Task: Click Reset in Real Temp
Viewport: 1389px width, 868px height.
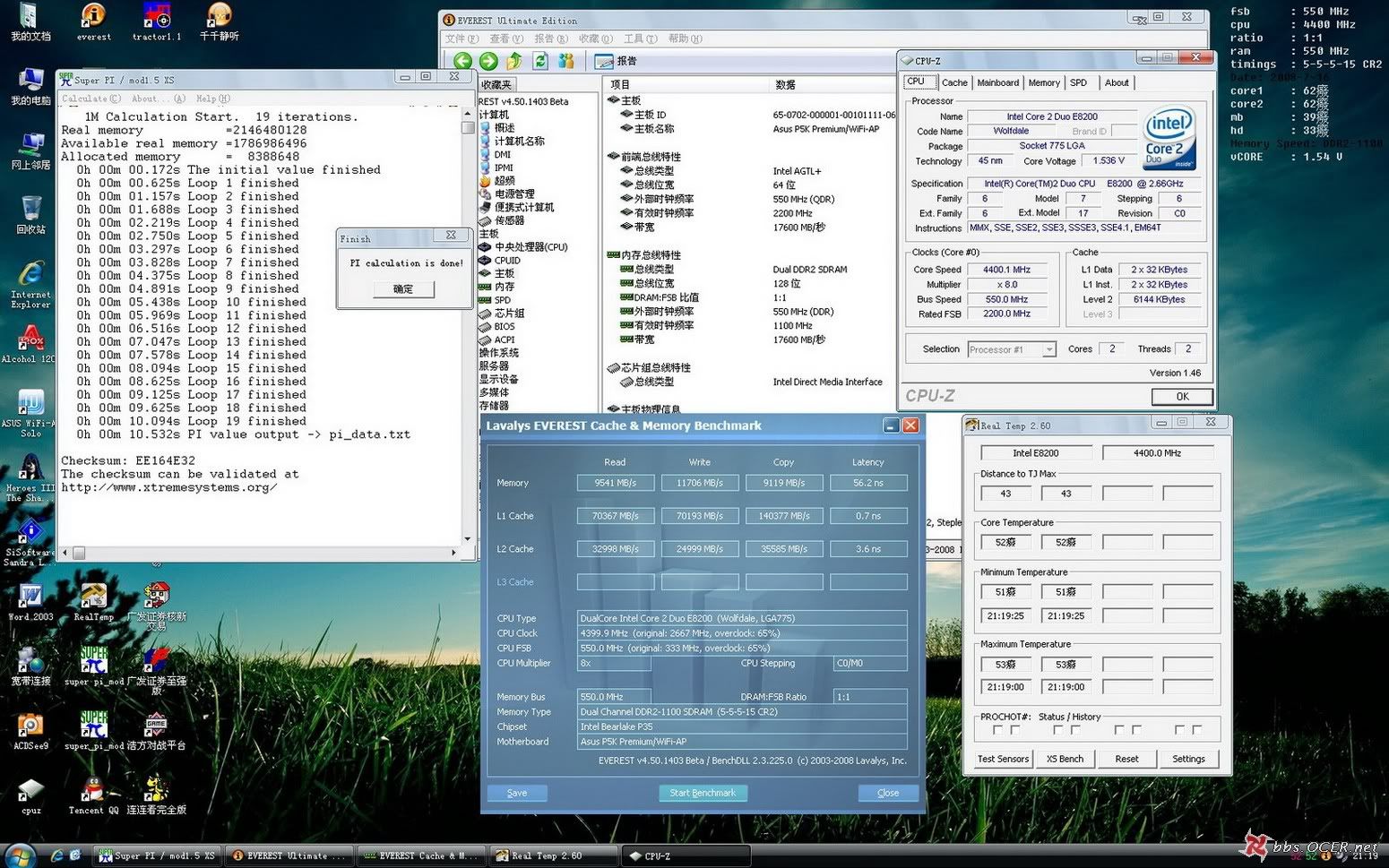Action: 1126,759
